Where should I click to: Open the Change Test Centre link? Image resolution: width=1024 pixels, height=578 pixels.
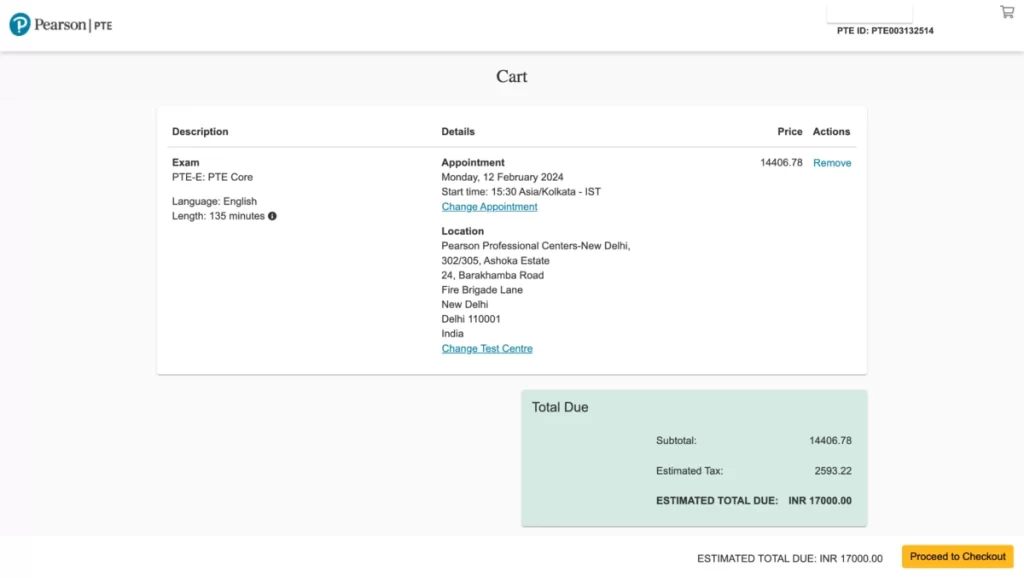[x=487, y=349]
